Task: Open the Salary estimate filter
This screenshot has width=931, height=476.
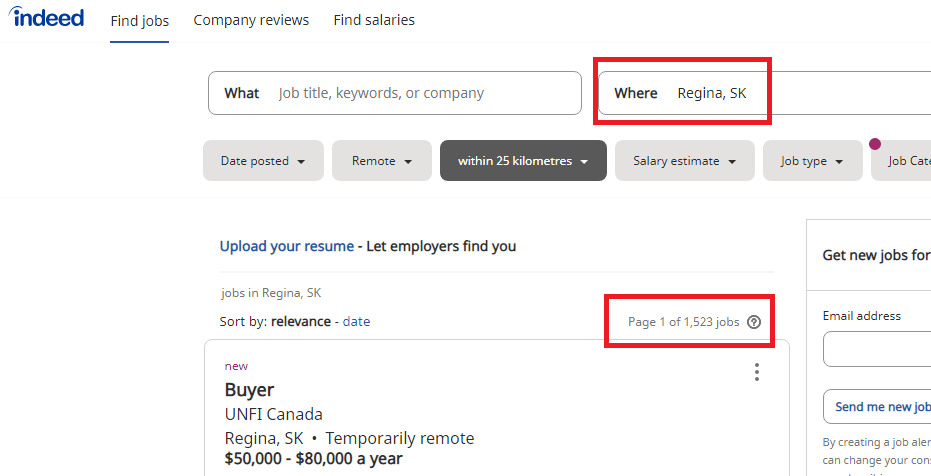Action: [x=685, y=161]
